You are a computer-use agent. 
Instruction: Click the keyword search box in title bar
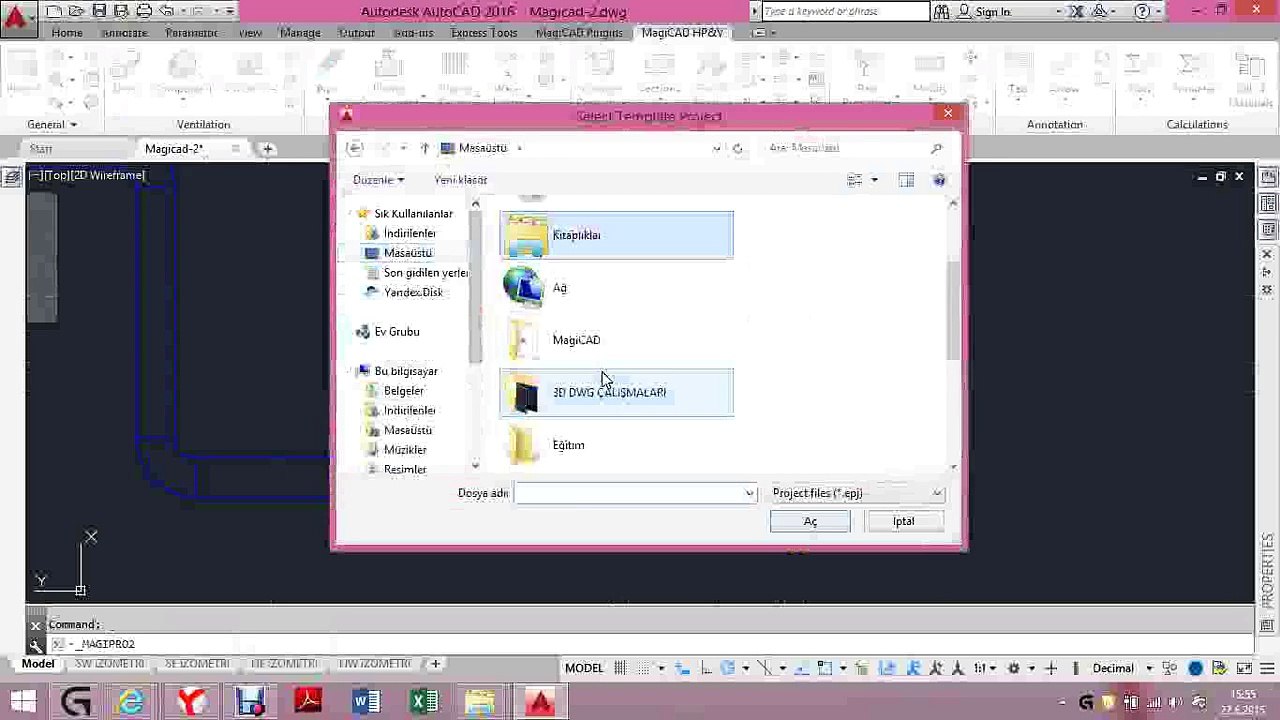click(845, 12)
